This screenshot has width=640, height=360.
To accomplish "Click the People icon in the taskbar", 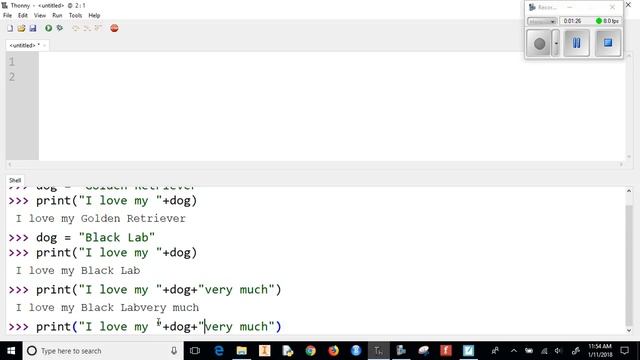I will 495,351.
